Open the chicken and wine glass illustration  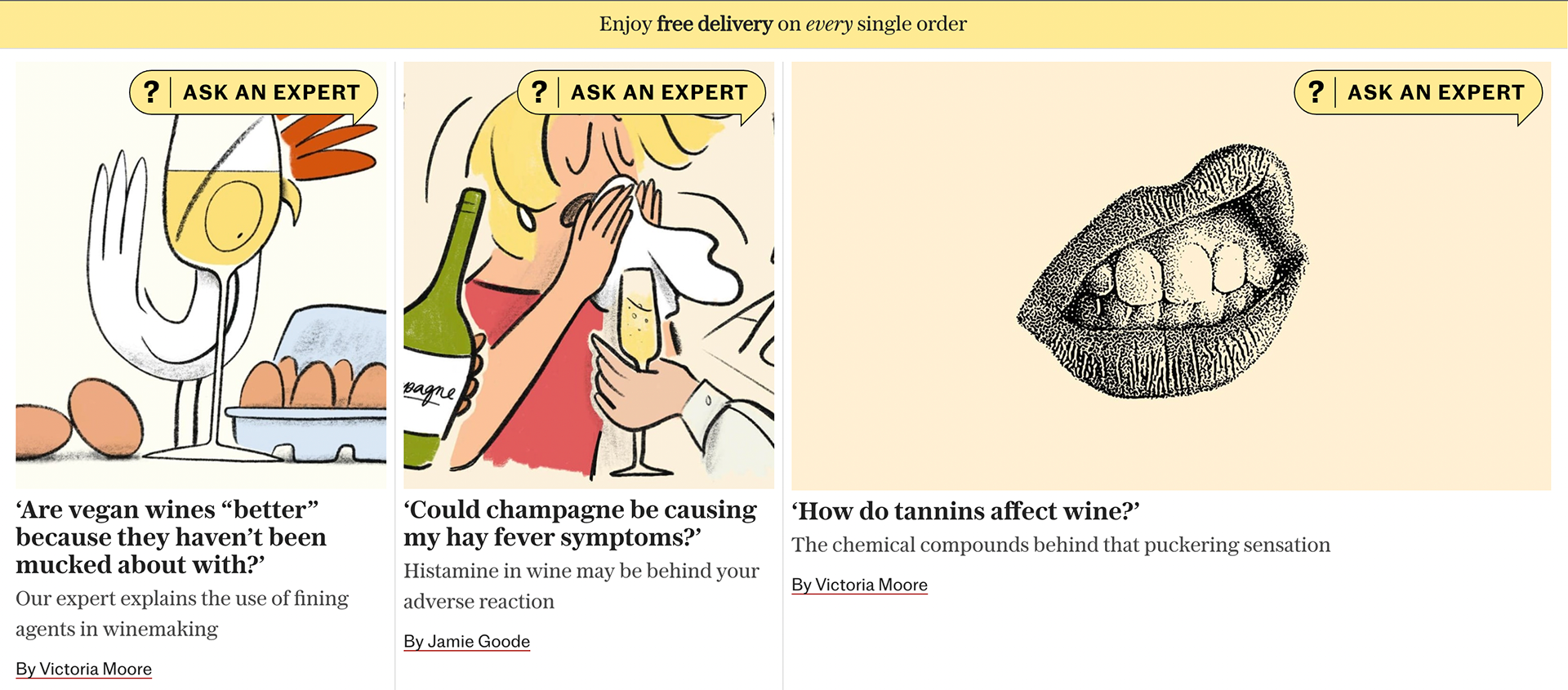201,294
